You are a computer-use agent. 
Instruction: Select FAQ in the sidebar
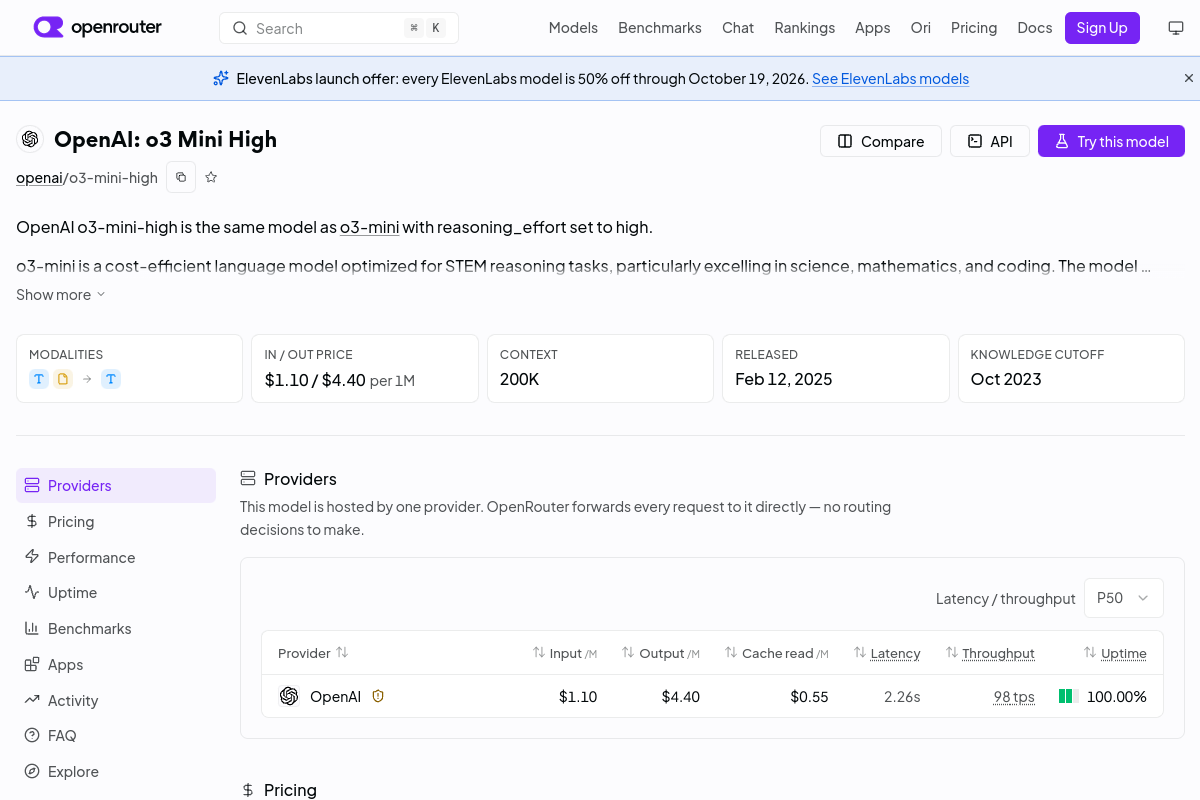tap(116, 735)
